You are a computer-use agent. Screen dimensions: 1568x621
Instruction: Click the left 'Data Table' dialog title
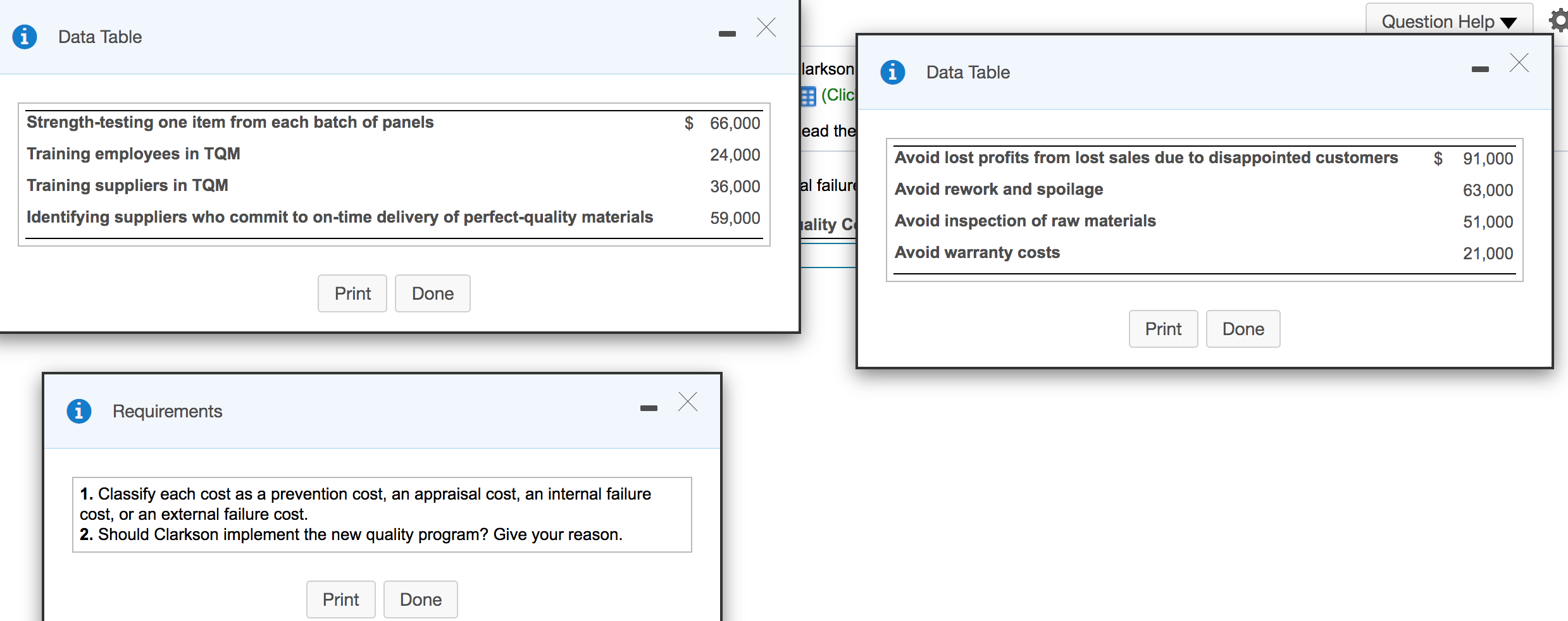[100, 37]
